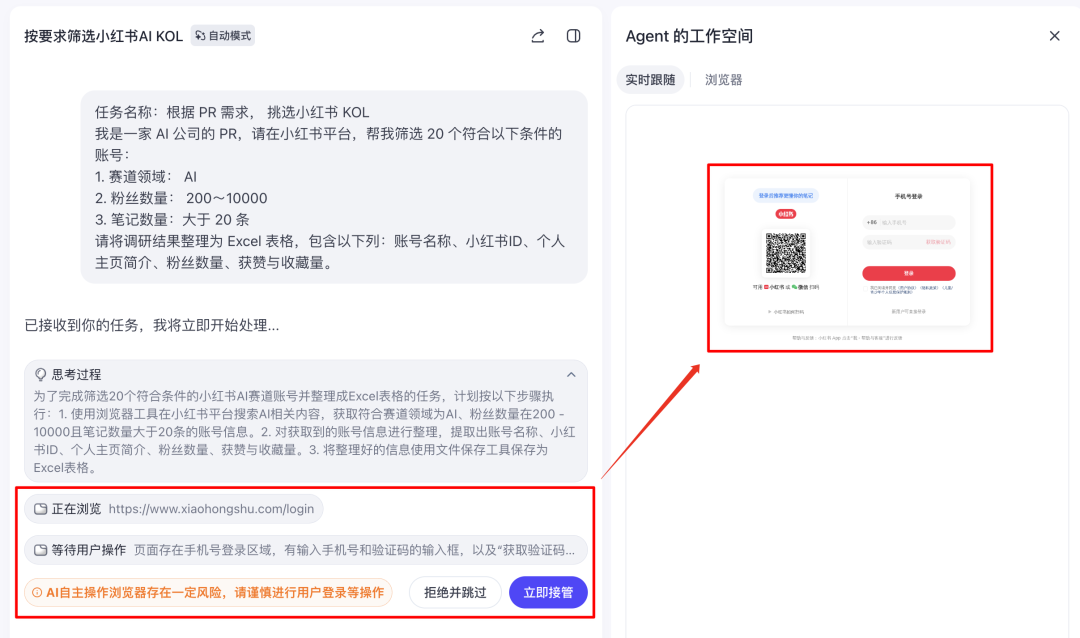
Task: Click the 小红书如何扫码 link in the preview
Action: pyautogui.click(x=787, y=312)
